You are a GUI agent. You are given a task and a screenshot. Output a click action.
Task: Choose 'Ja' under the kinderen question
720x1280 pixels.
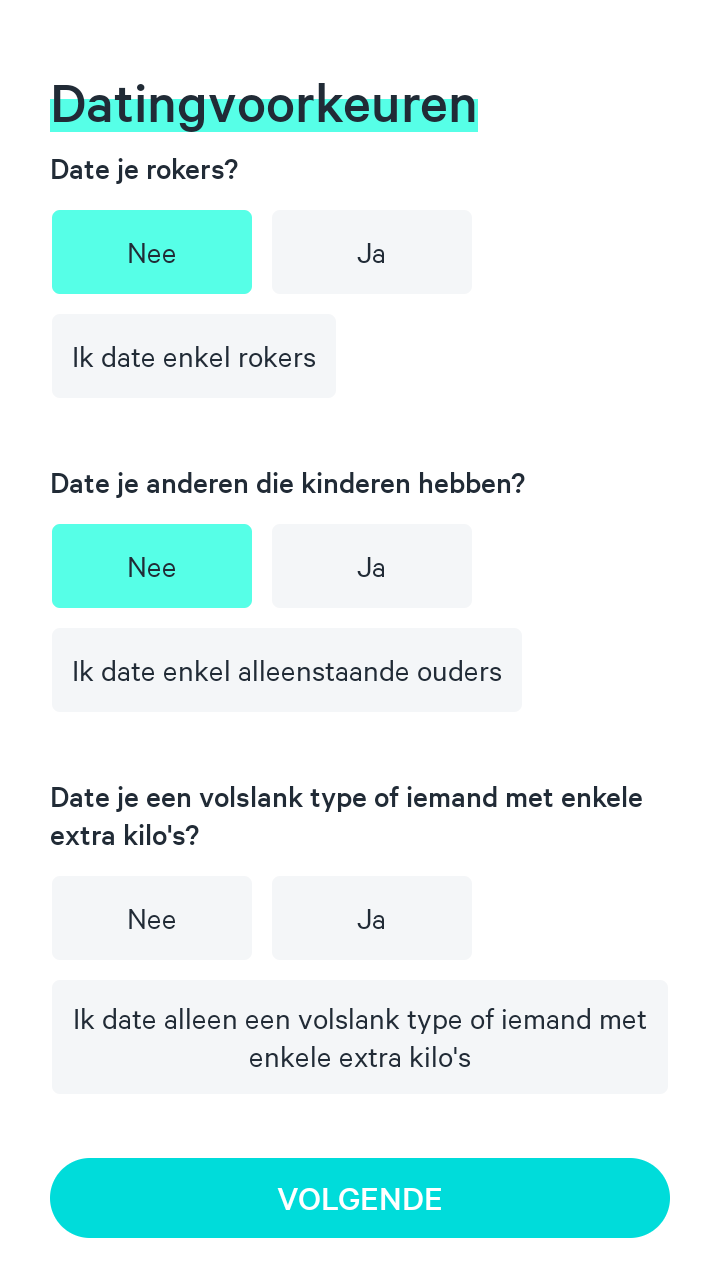click(371, 567)
